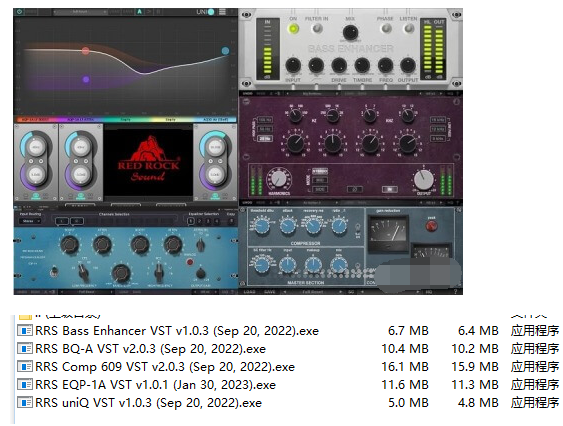
Task: Click the BQ-A white OUTPUT knob
Action: 424,180
